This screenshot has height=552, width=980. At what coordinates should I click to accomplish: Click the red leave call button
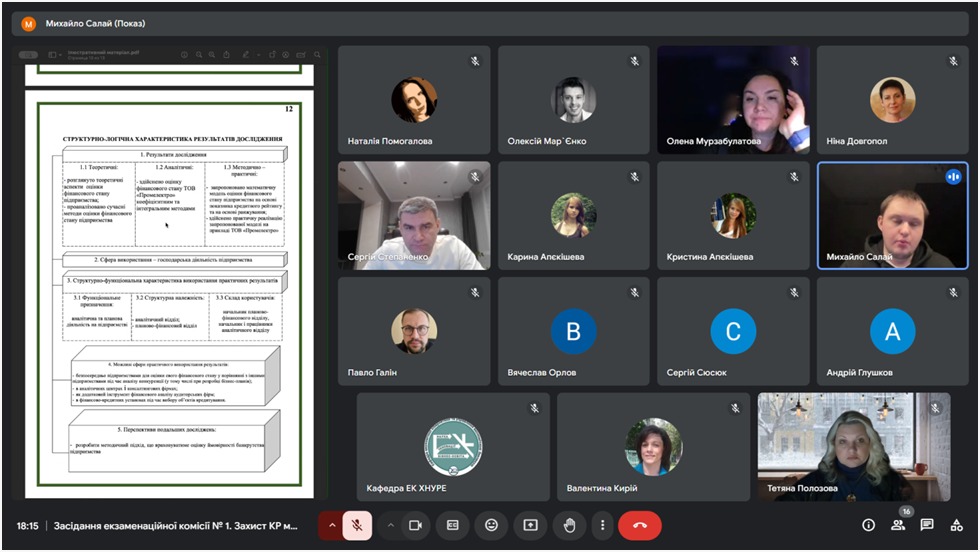point(640,525)
